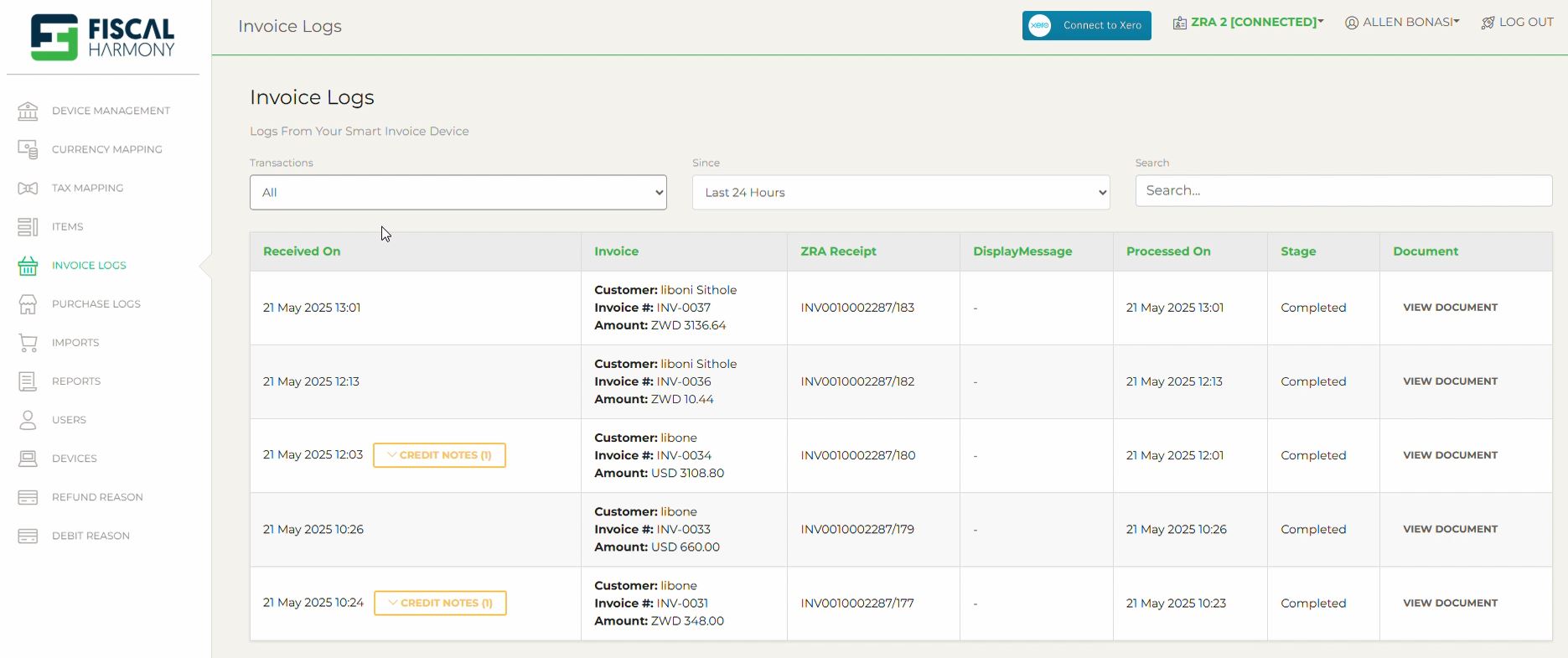Open Purchase Logs from sidebar
The width and height of the screenshot is (1568, 658).
96,303
